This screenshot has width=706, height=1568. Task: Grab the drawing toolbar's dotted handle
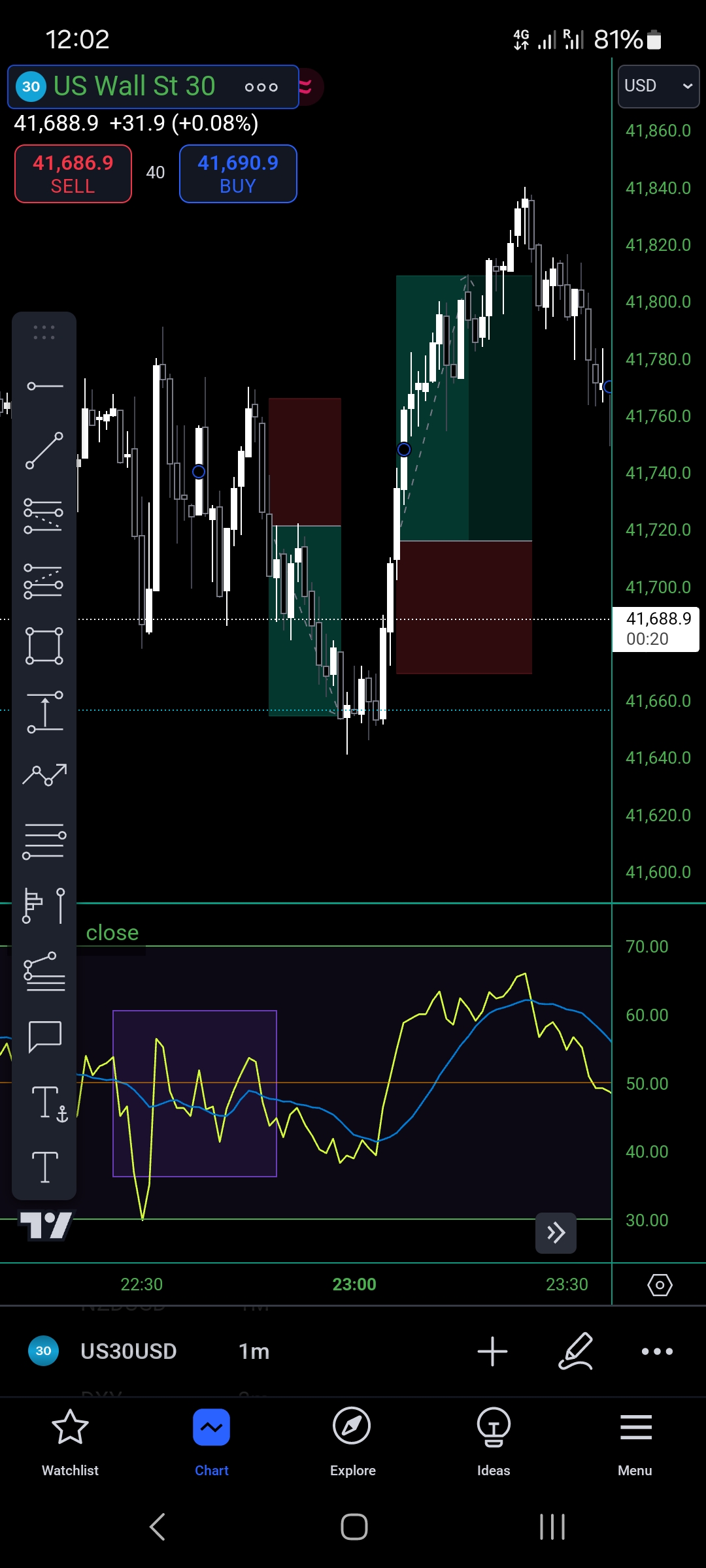[x=44, y=333]
